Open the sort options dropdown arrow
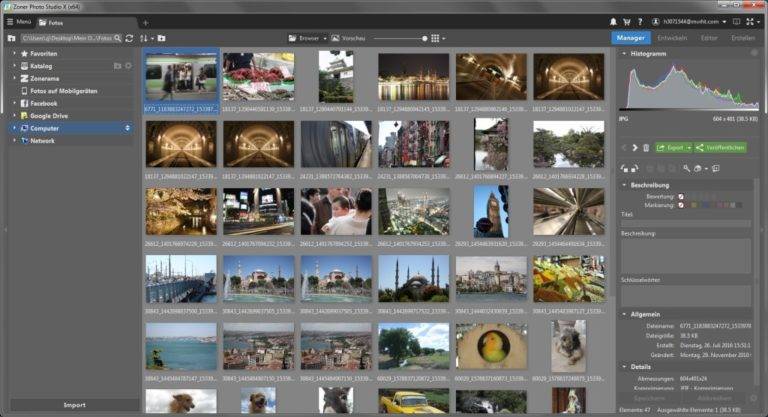Screen dimensions: 768x417 coord(152,38)
